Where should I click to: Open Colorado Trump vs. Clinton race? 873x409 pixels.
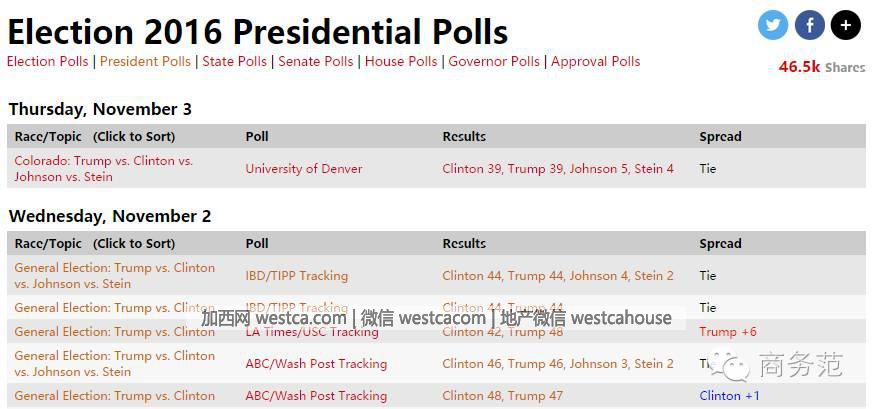click(103, 168)
